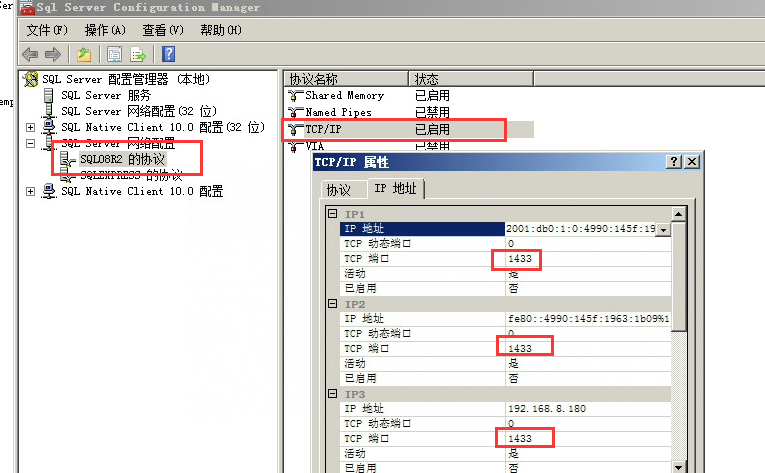Click the blue Help question mark icon

168,54
